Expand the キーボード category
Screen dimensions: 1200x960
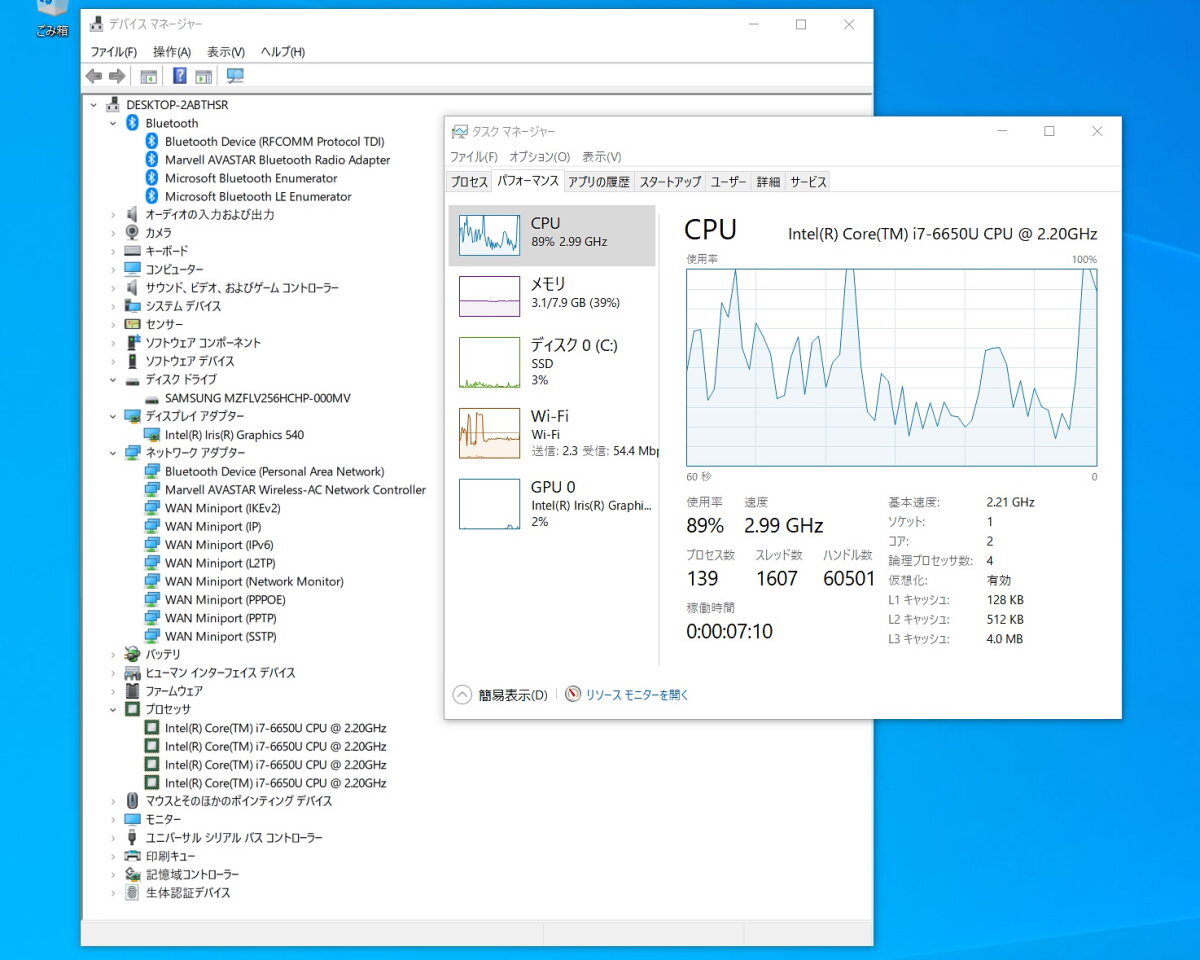coord(113,251)
